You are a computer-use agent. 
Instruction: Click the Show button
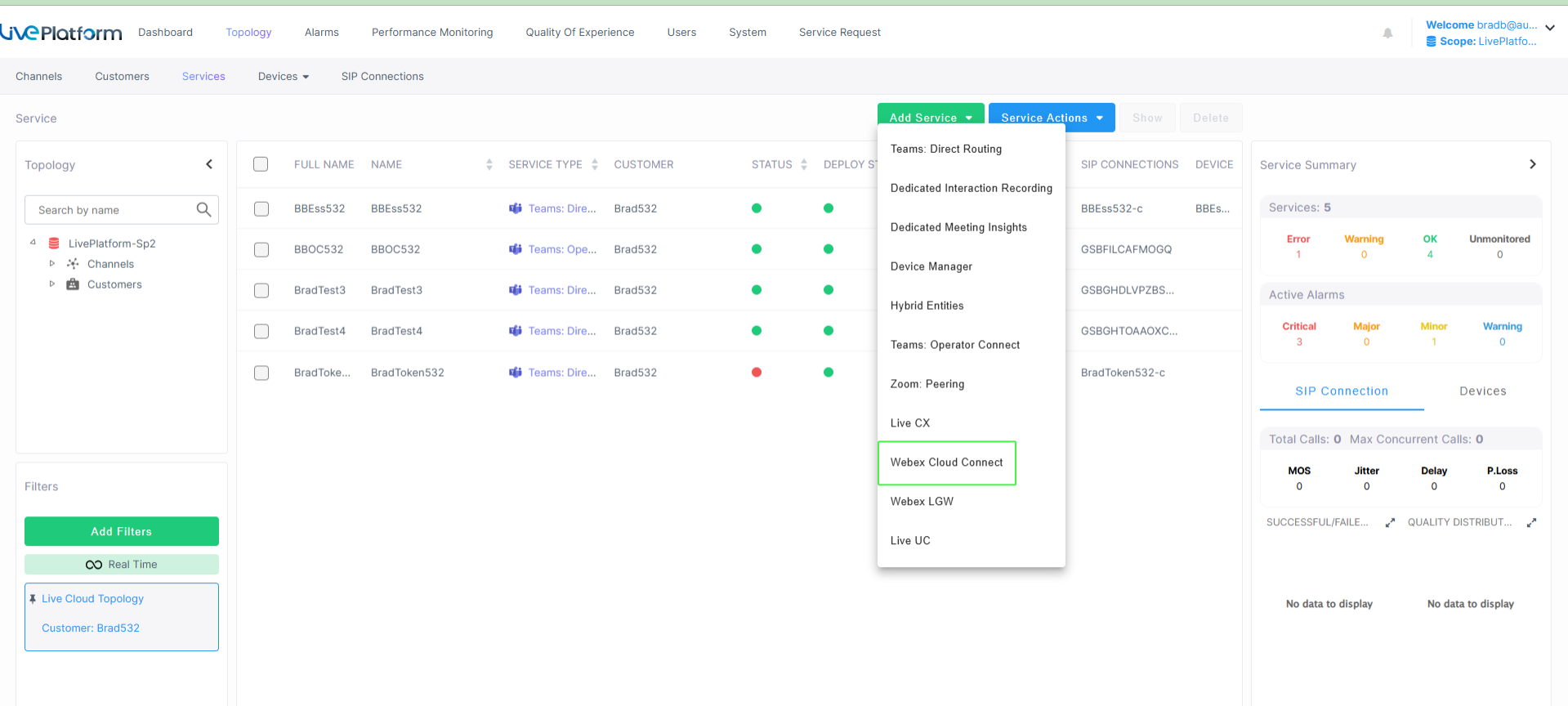[x=1147, y=118]
